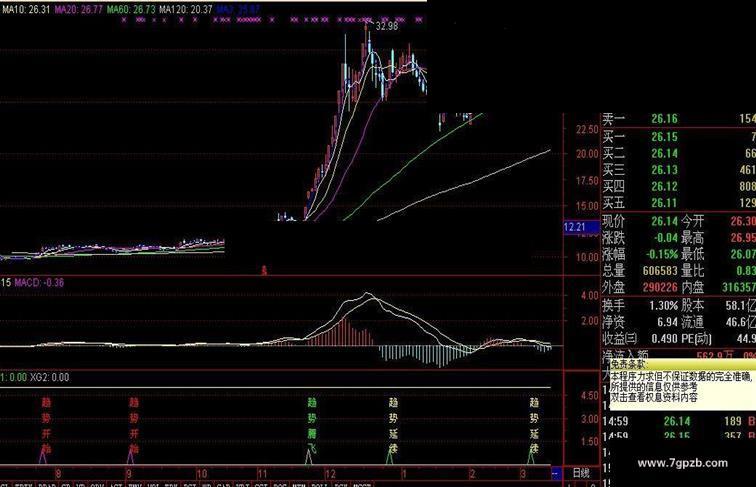Click the small red marker below the price chart
The width and height of the screenshot is (756, 487).
tap(264, 270)
